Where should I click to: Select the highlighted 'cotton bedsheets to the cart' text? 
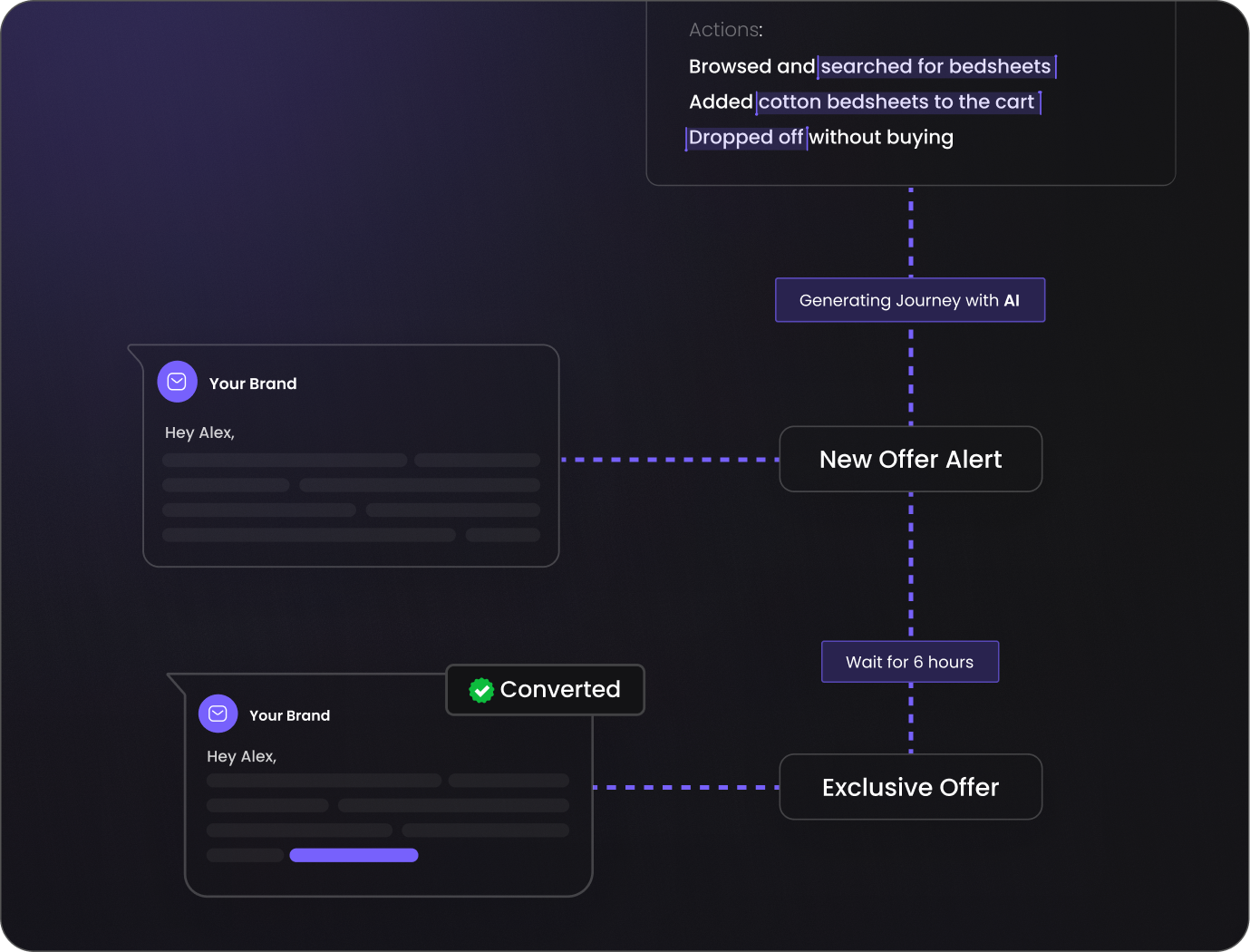click(896, 102)
